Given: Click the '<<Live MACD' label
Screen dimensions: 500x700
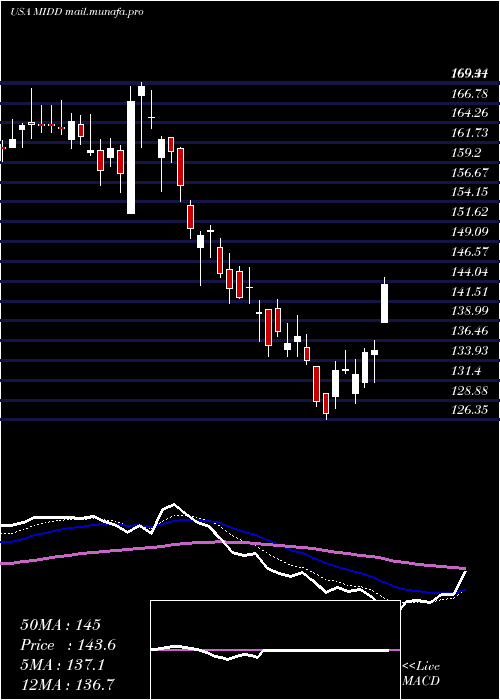Looking at the screenshot, I should click(x=421, y=674).
